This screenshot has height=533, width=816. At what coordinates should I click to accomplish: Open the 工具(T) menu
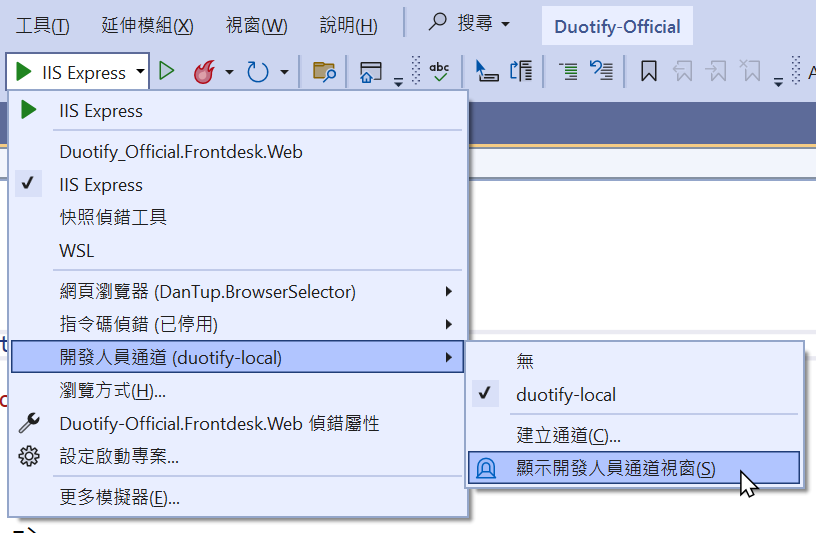pos(42,25)
